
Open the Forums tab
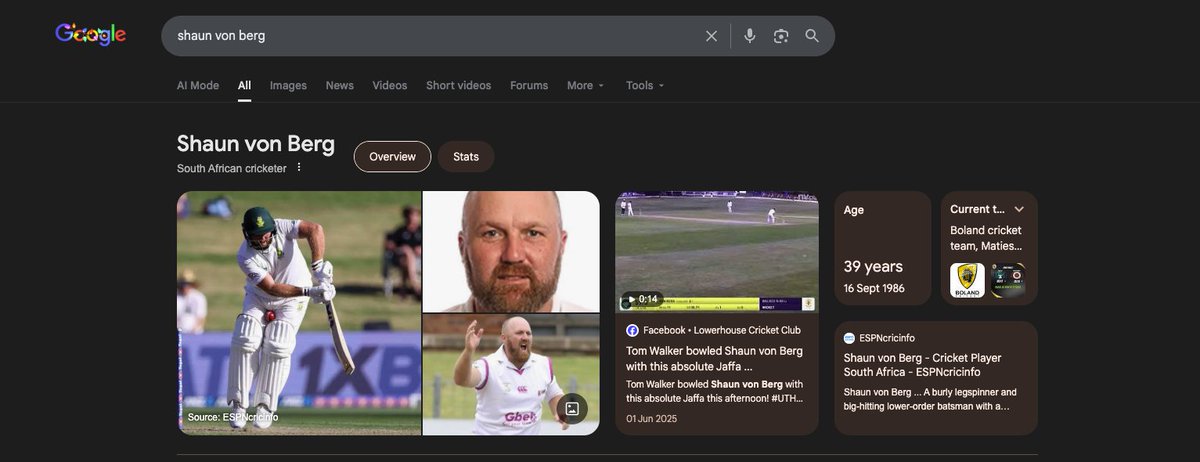coord(529,85)
